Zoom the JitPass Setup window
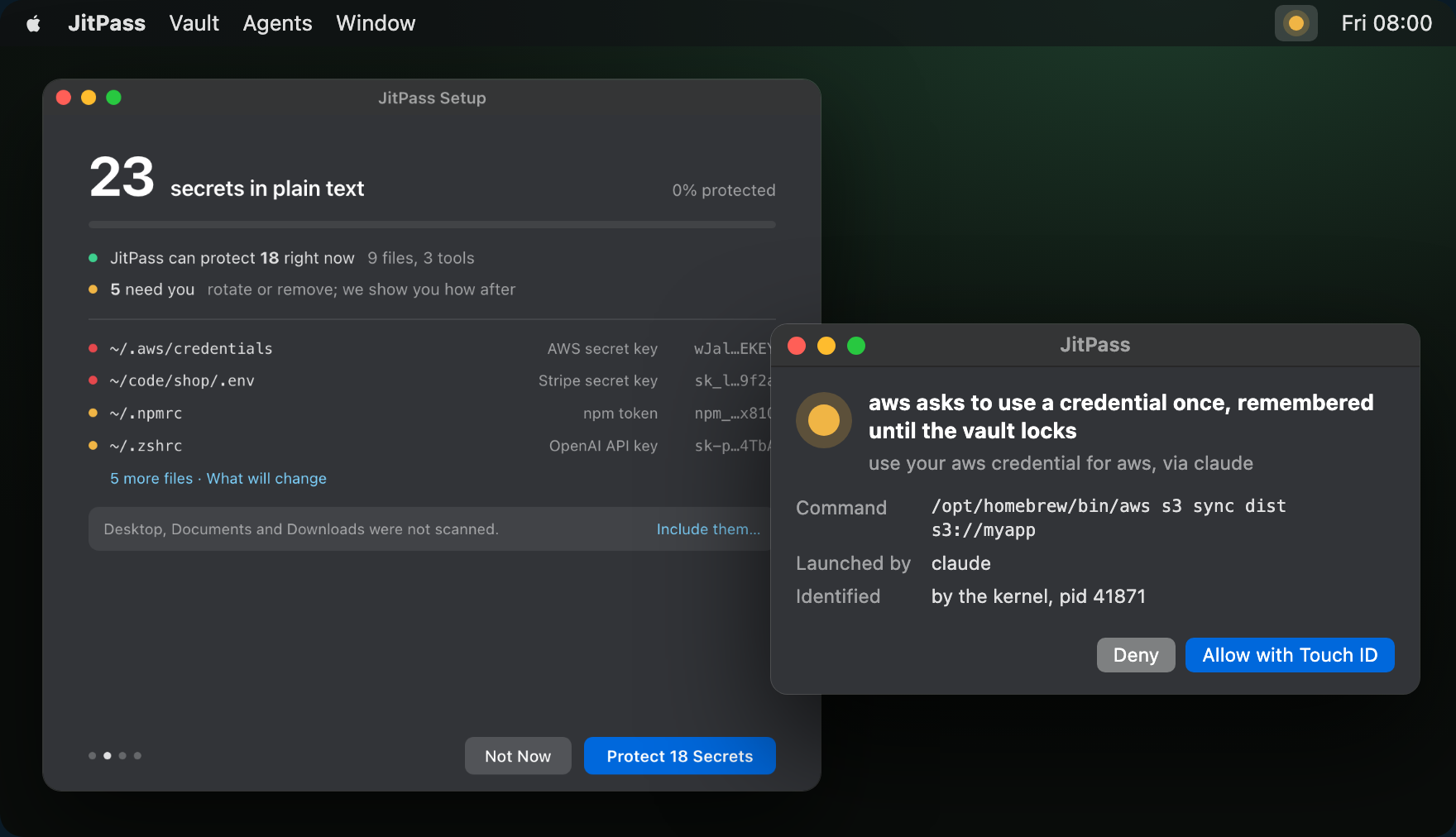1456x837 pixels. 114,98
